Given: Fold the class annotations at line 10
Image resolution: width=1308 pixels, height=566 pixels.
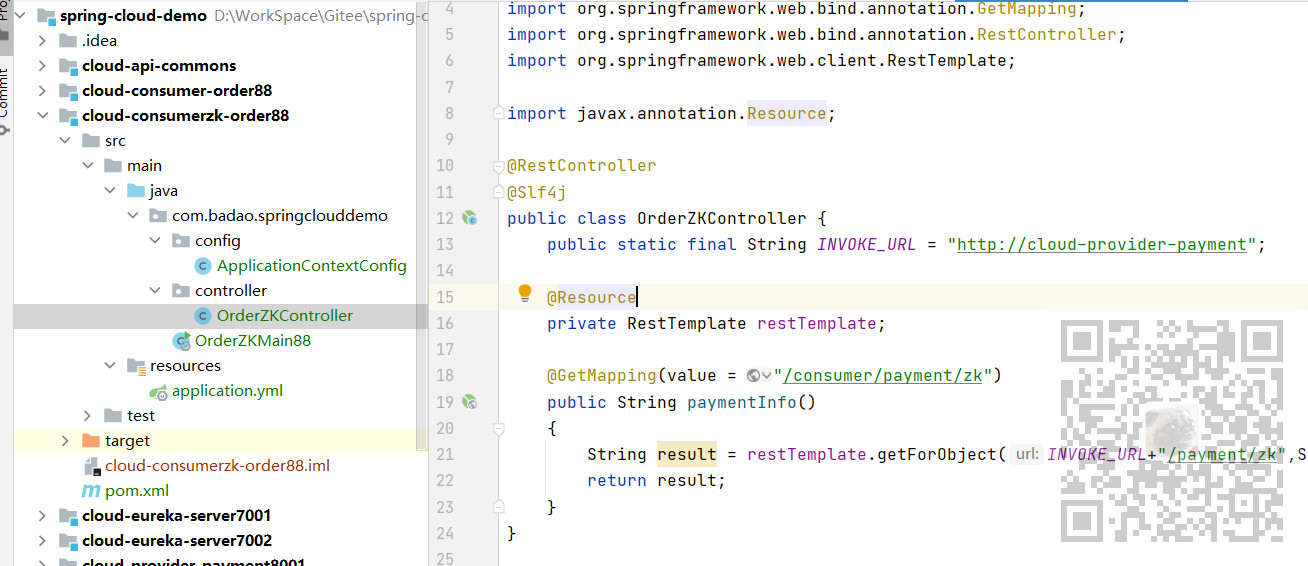Looking at the screenshot, I should 499,165.
